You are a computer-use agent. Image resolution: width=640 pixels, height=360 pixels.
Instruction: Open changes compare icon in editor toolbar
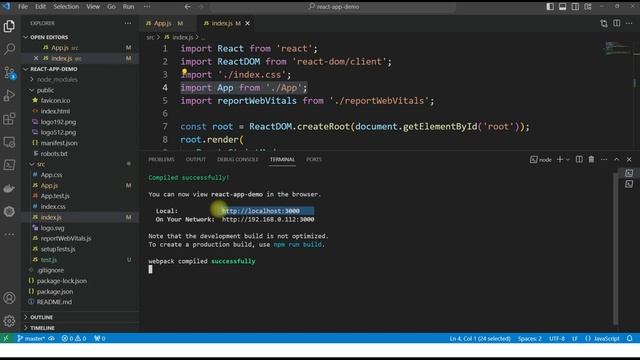604,23
